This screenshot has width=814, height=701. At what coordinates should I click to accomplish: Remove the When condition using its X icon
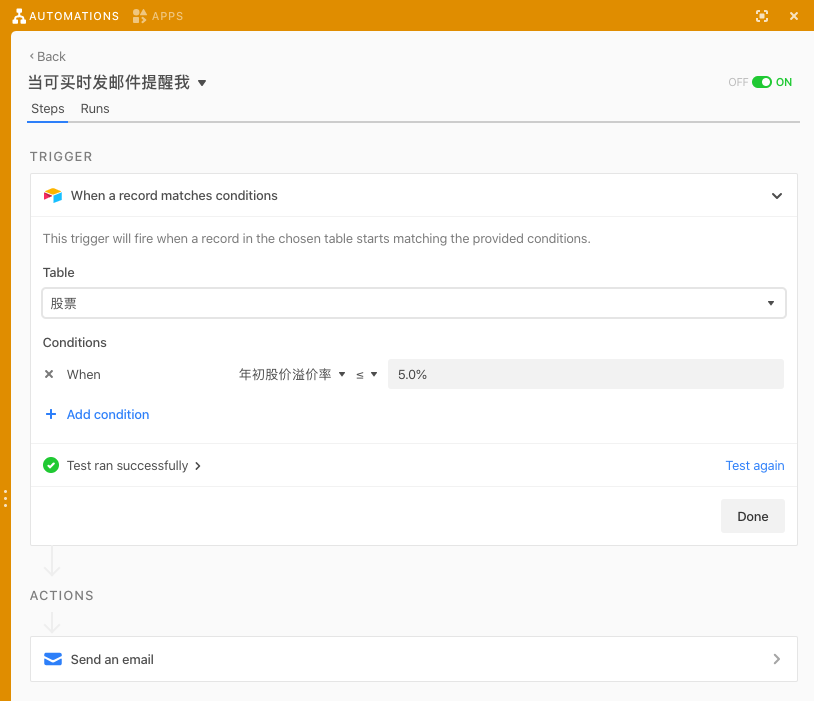pyautogui.click(x=48, y=374)
